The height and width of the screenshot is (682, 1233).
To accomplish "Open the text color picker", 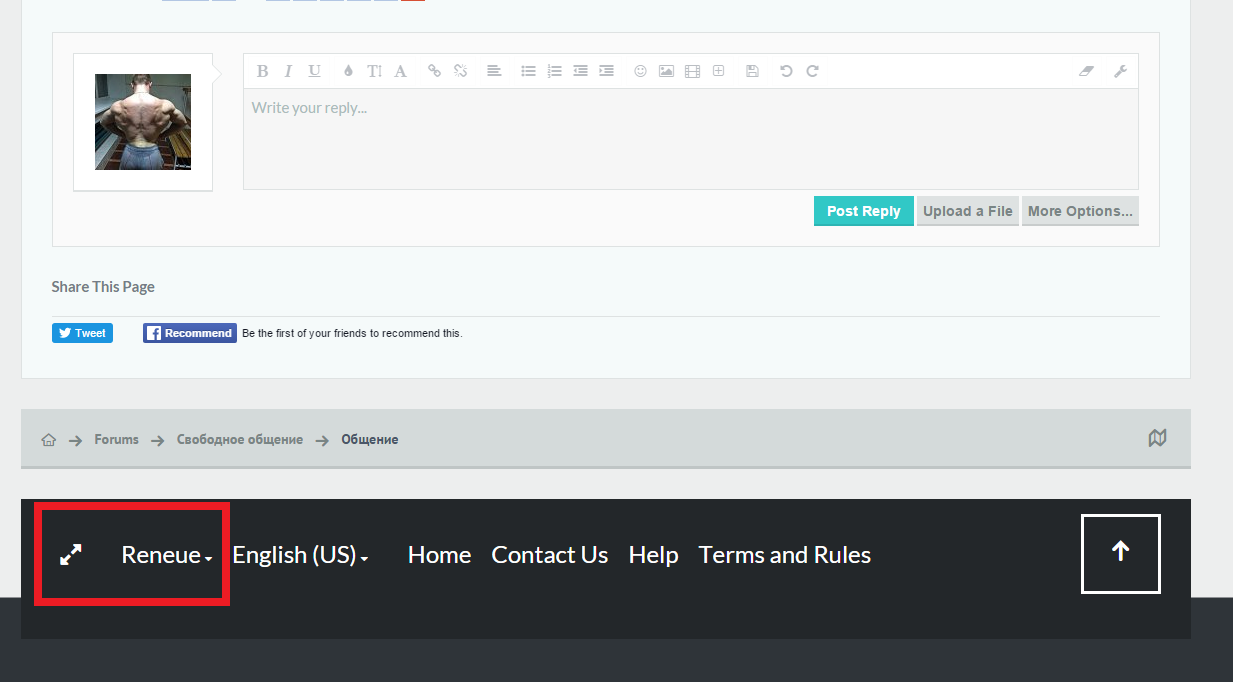I will click(348, 71).
